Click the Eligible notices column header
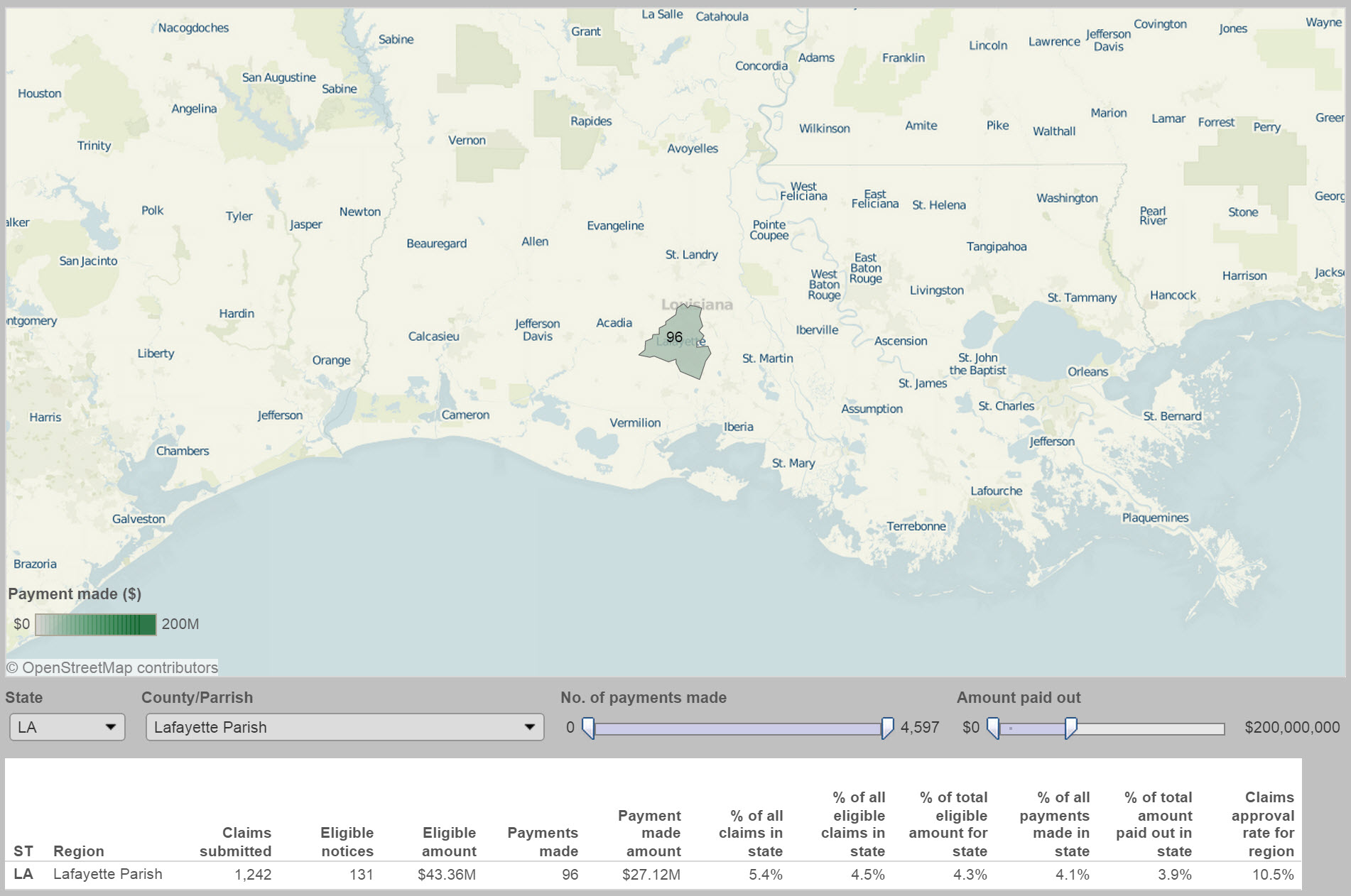The height and width of the screenshot is (896, 1351). (x=347, y=841)
